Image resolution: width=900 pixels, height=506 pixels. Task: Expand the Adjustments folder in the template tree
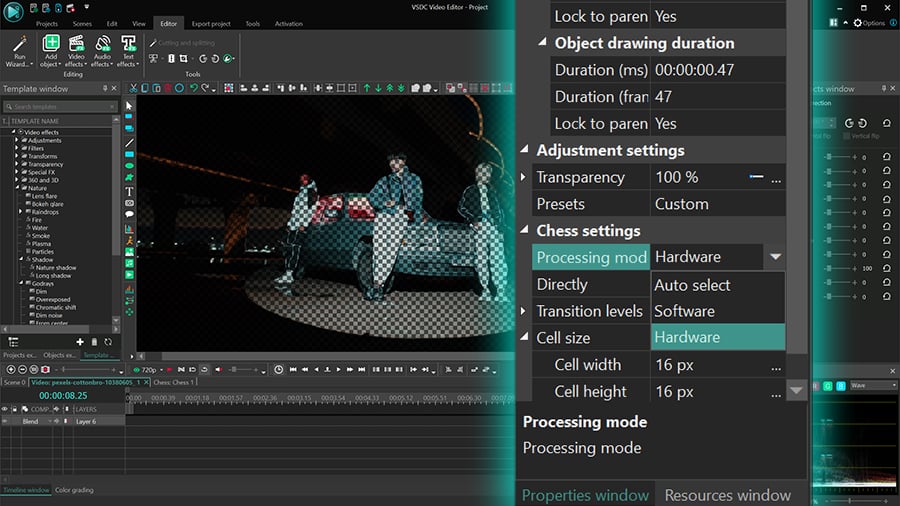click(18, 140)
